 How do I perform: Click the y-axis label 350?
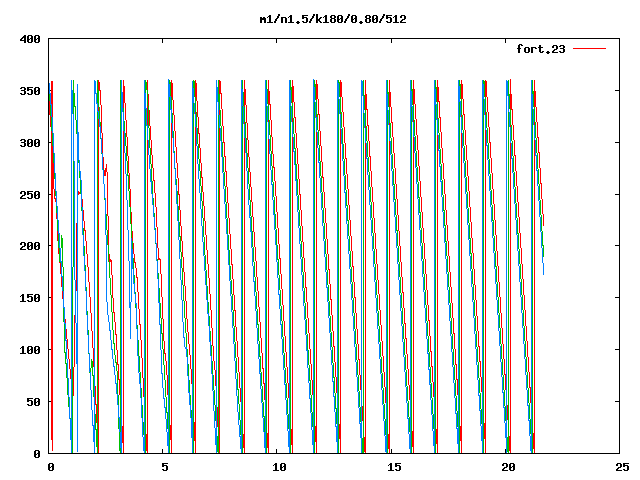30,91
